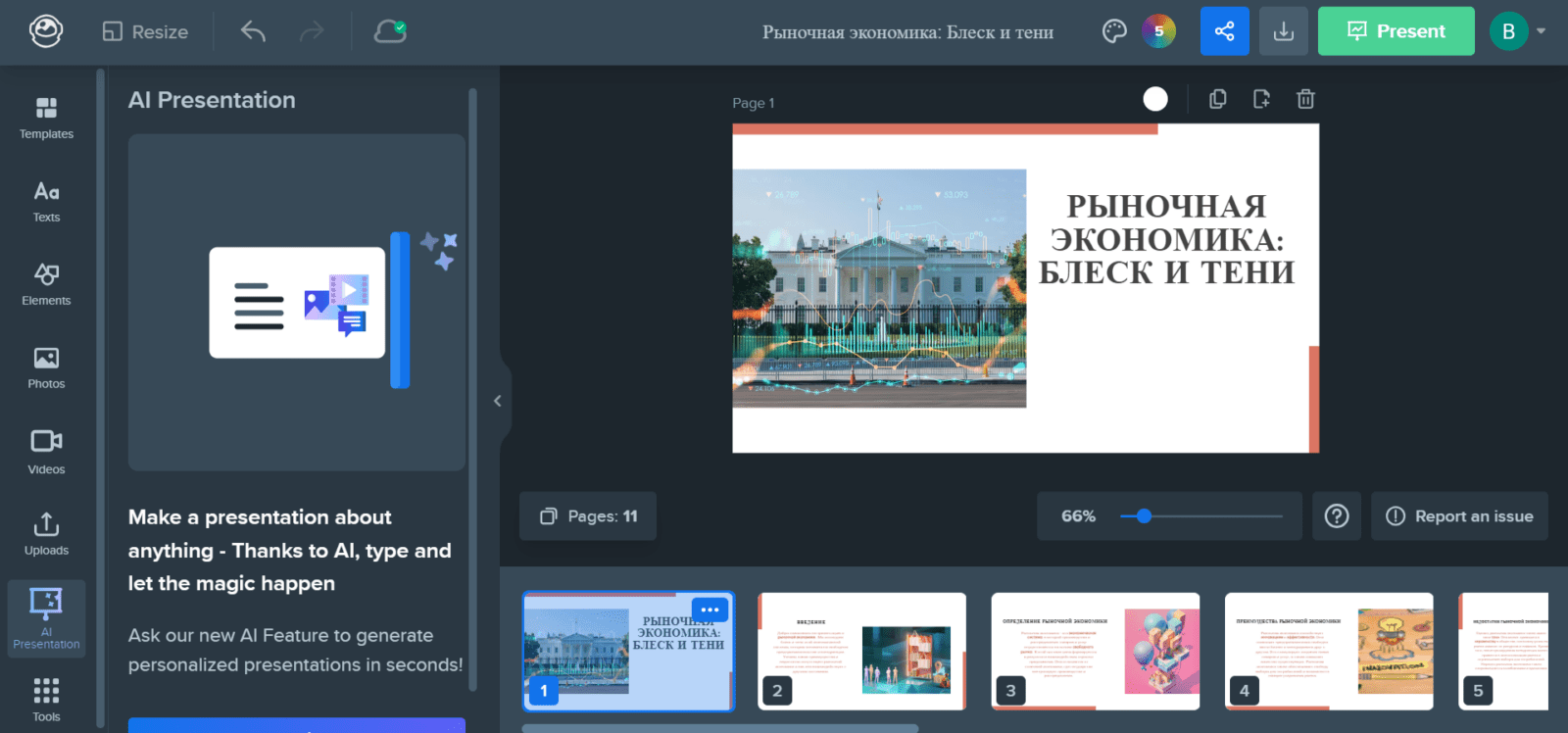Viewport: 1568px width, 733px height.
Task: Undo the last action
Action: [x=253, y=31]
